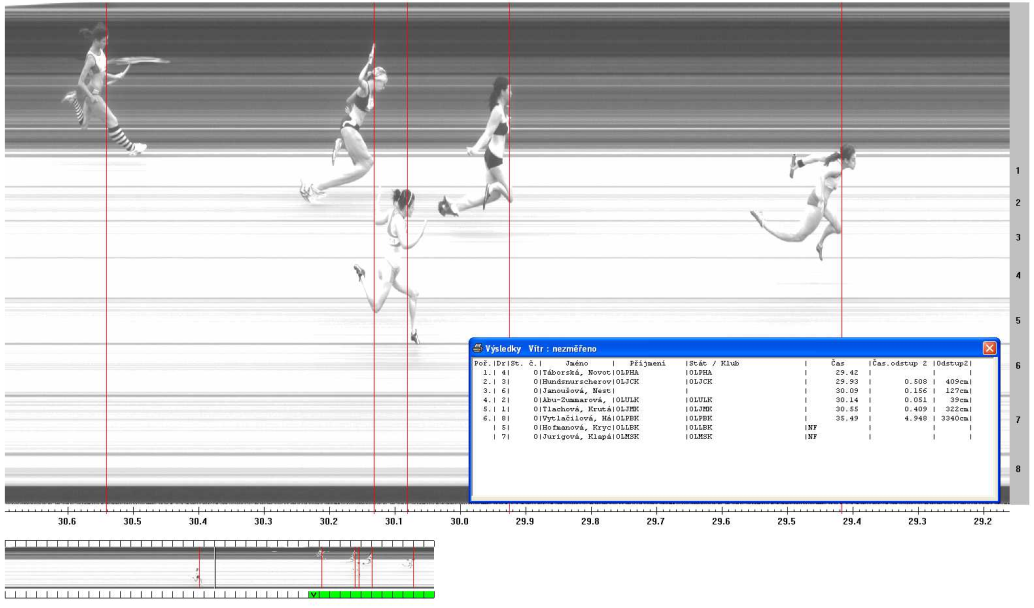Image resolution: width=1034 pixels, height=608 pixels.
Task: Select the red finish marker at 30.14
Action: tap(375, 257)
